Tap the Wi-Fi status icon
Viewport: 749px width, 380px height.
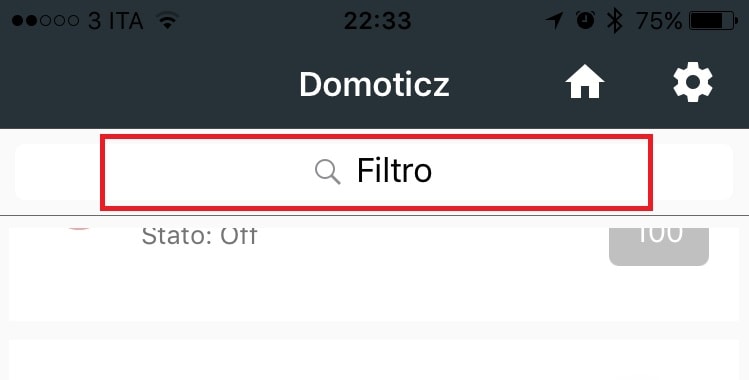pyautogui.click(x=167, y=21)
